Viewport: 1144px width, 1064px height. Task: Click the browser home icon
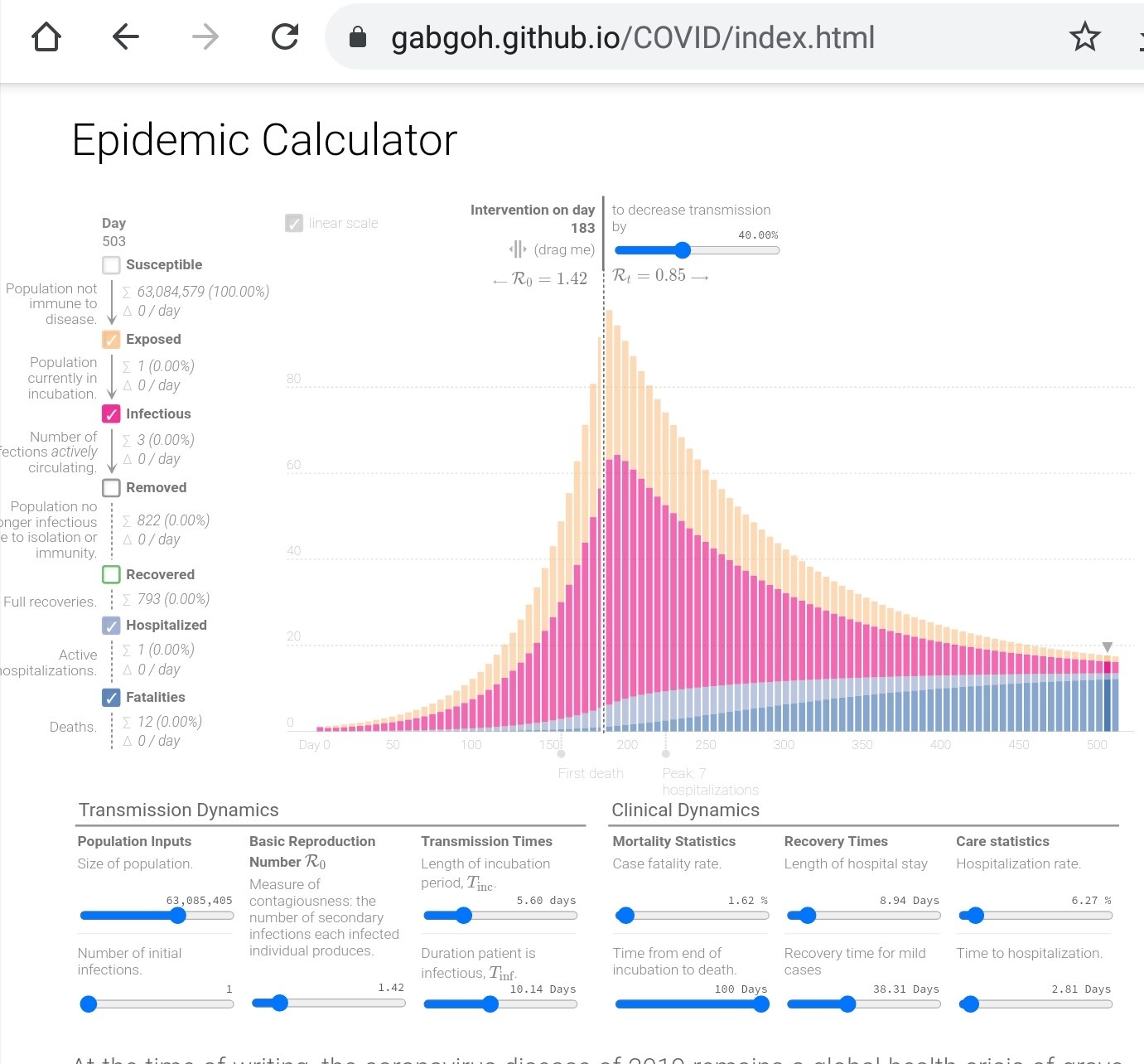tap(46, 37)
